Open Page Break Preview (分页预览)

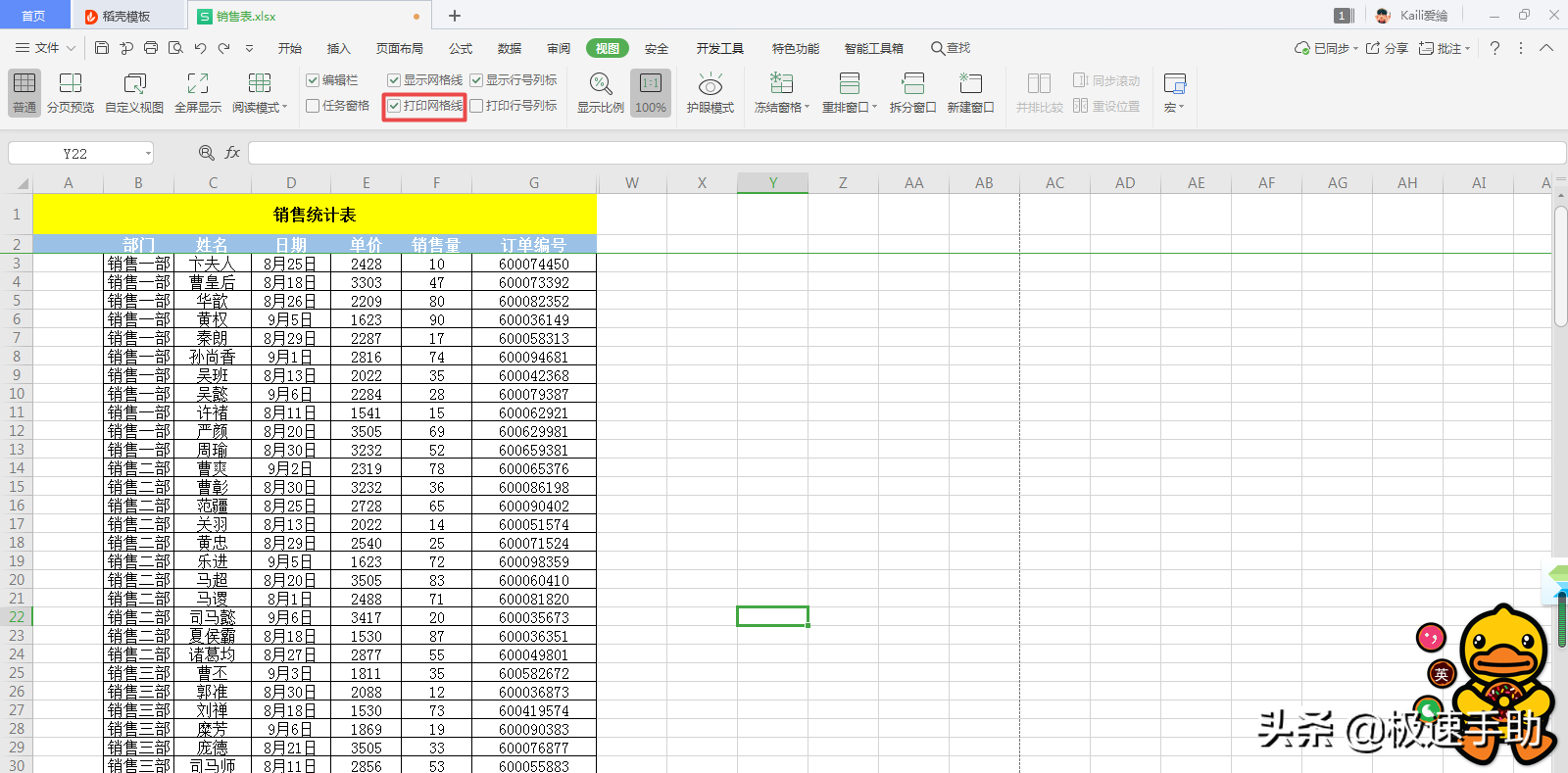point(71,93)
